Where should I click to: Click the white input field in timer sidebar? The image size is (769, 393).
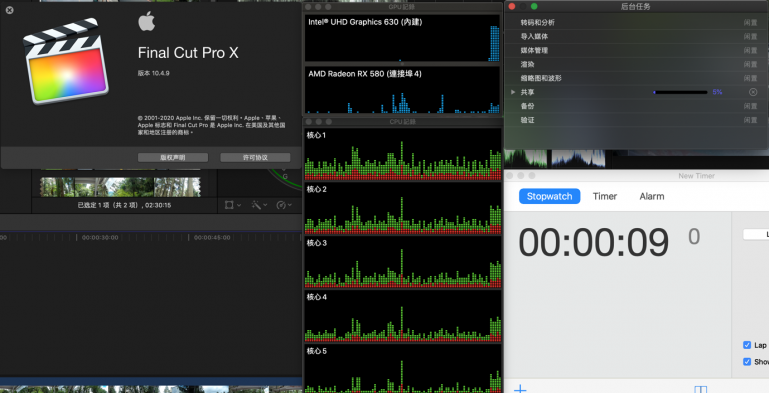(x=756, y=235)
